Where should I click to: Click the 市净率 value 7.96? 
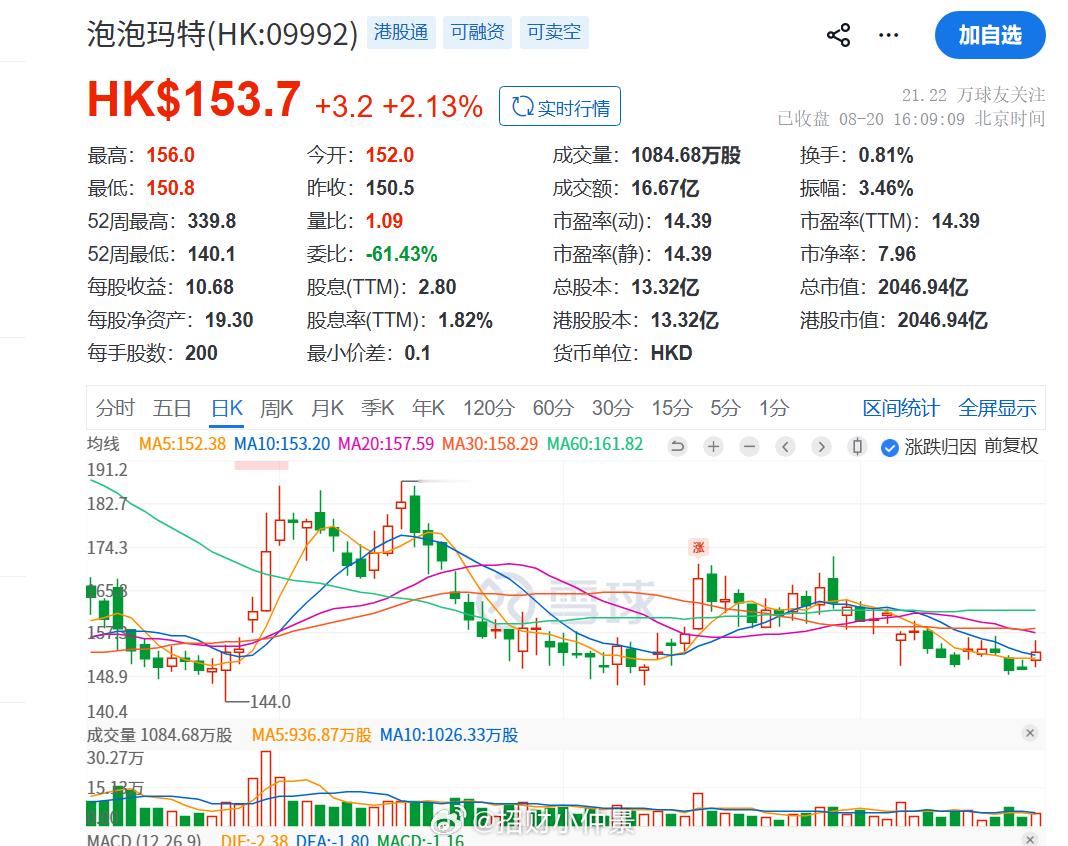[x=896, y=254]
